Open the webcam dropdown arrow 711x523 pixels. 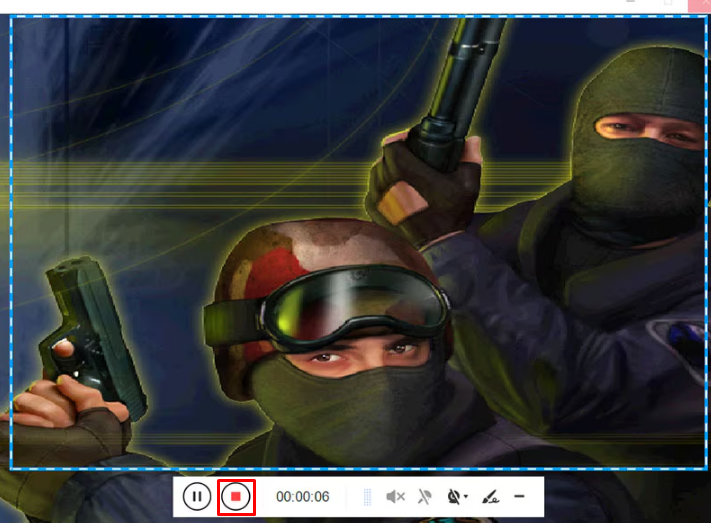tap(466, 497)
